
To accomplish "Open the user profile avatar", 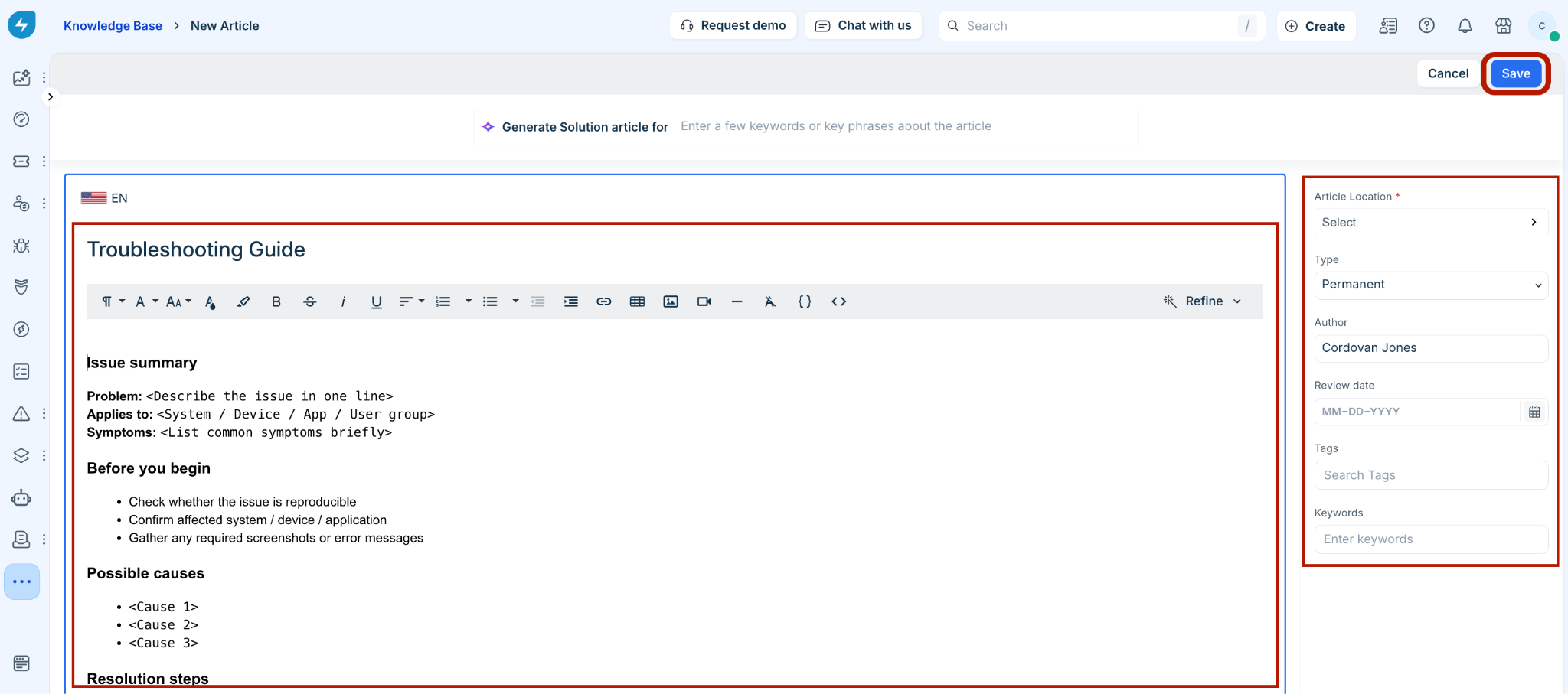I will tap(1542, 26).
